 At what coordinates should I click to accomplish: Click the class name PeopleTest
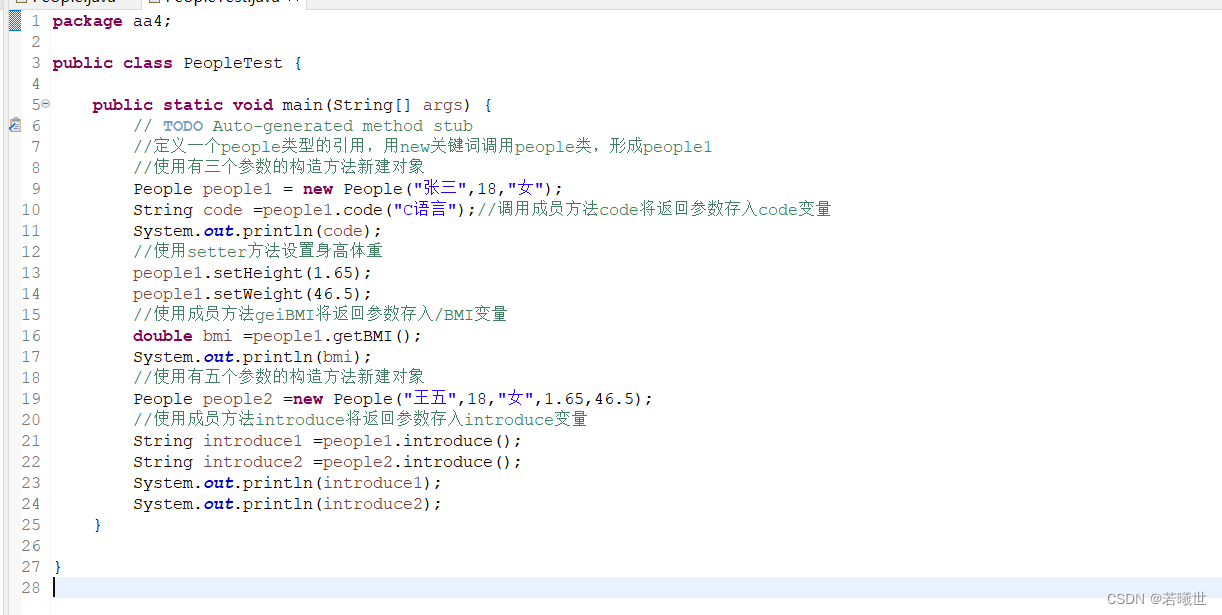pyautogui.click(x=232, y=62)
